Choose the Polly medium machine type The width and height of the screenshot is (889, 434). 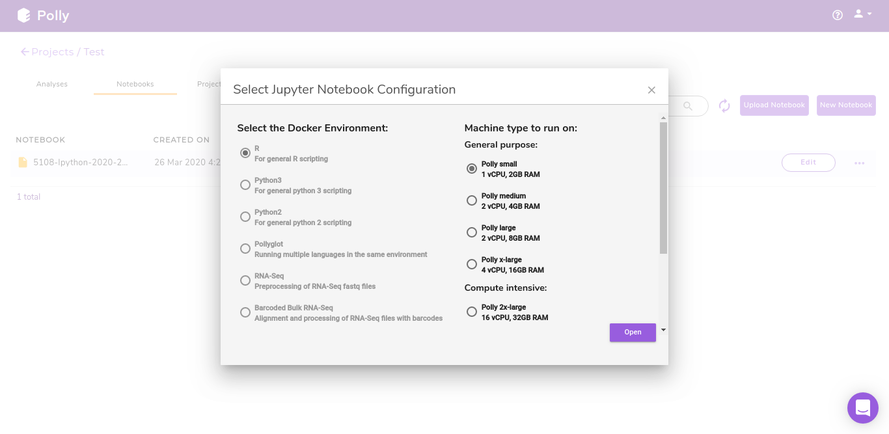pyautogui.click(x=471, y=200)
